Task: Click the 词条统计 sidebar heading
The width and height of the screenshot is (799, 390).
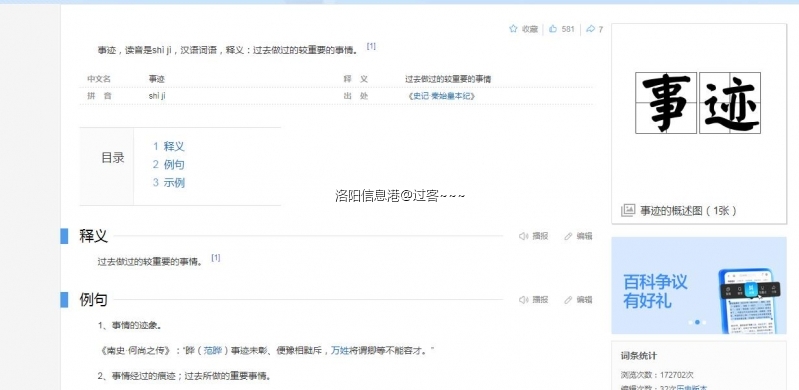Action: tap(638, 356)
